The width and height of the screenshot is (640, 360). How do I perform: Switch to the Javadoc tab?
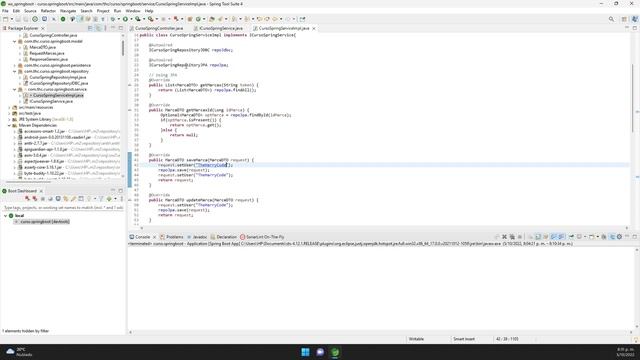[x=197, y=237]
